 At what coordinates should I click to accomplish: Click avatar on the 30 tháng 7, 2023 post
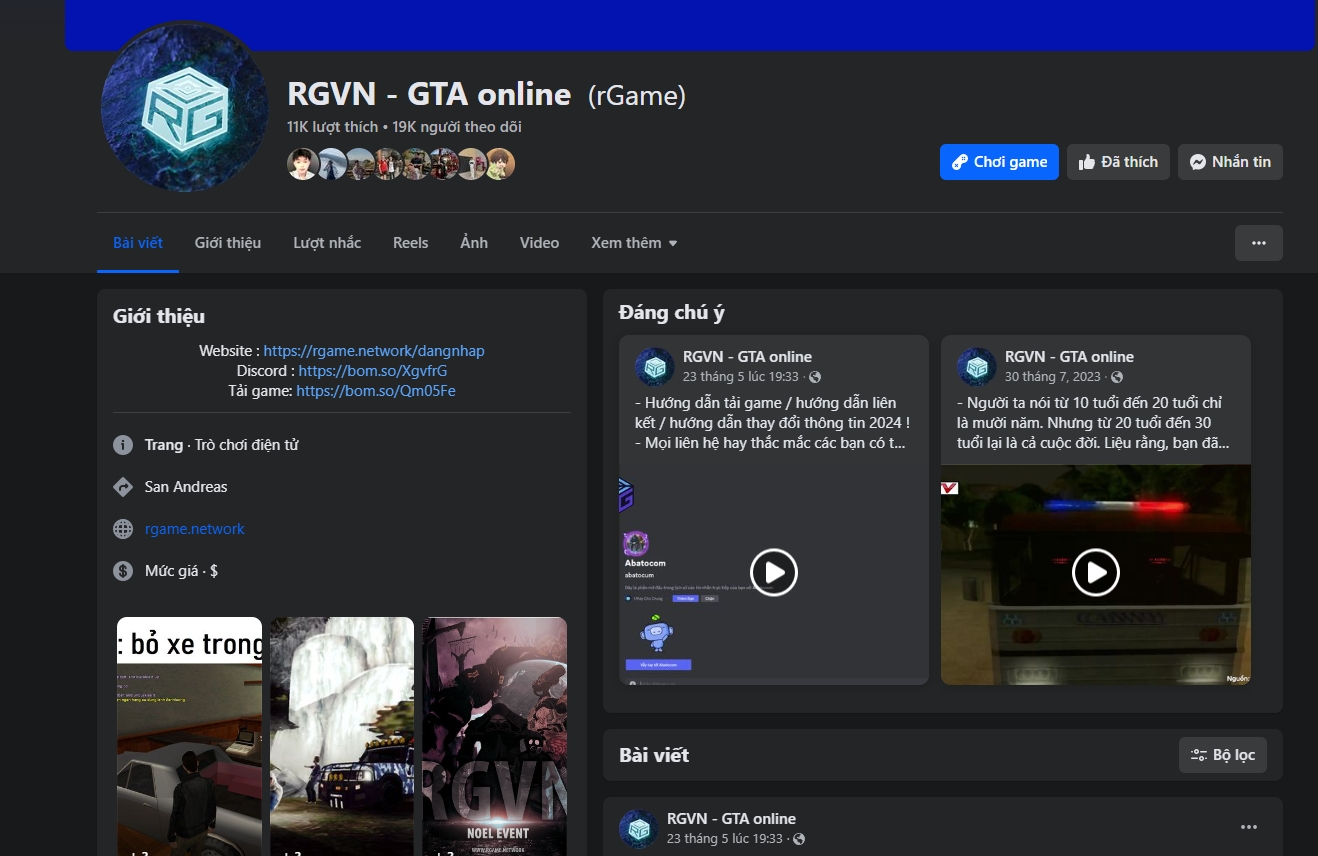click(977, 367)
